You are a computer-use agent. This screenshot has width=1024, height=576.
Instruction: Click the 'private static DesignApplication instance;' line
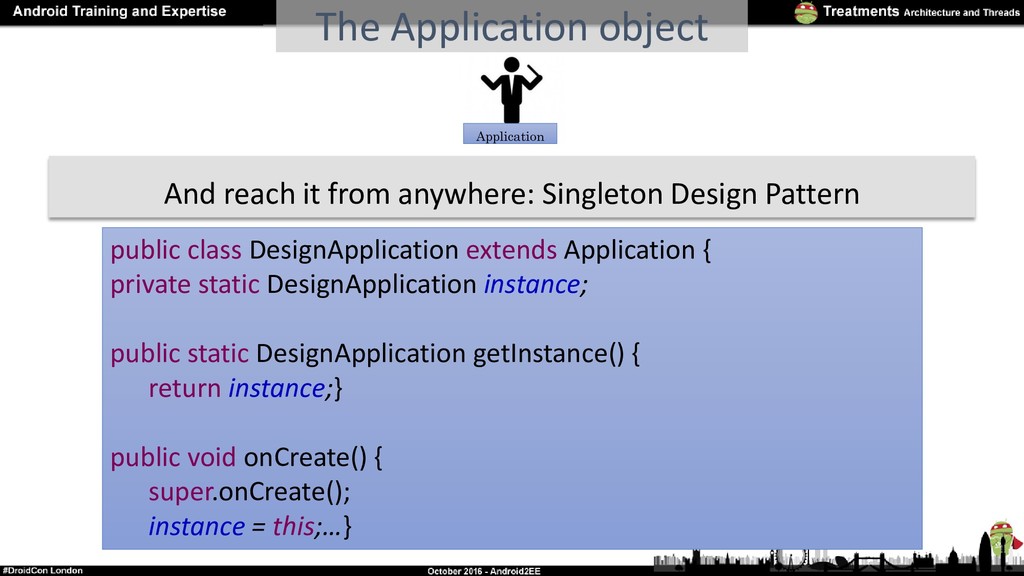349,285
